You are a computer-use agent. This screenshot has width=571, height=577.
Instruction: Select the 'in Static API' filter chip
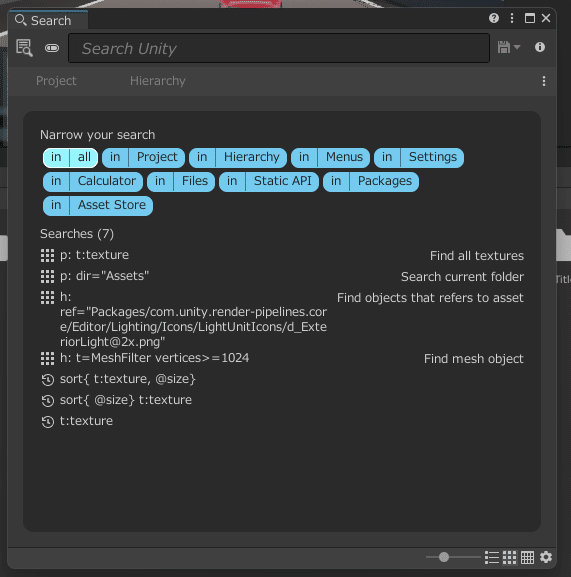tap(269, 181)
